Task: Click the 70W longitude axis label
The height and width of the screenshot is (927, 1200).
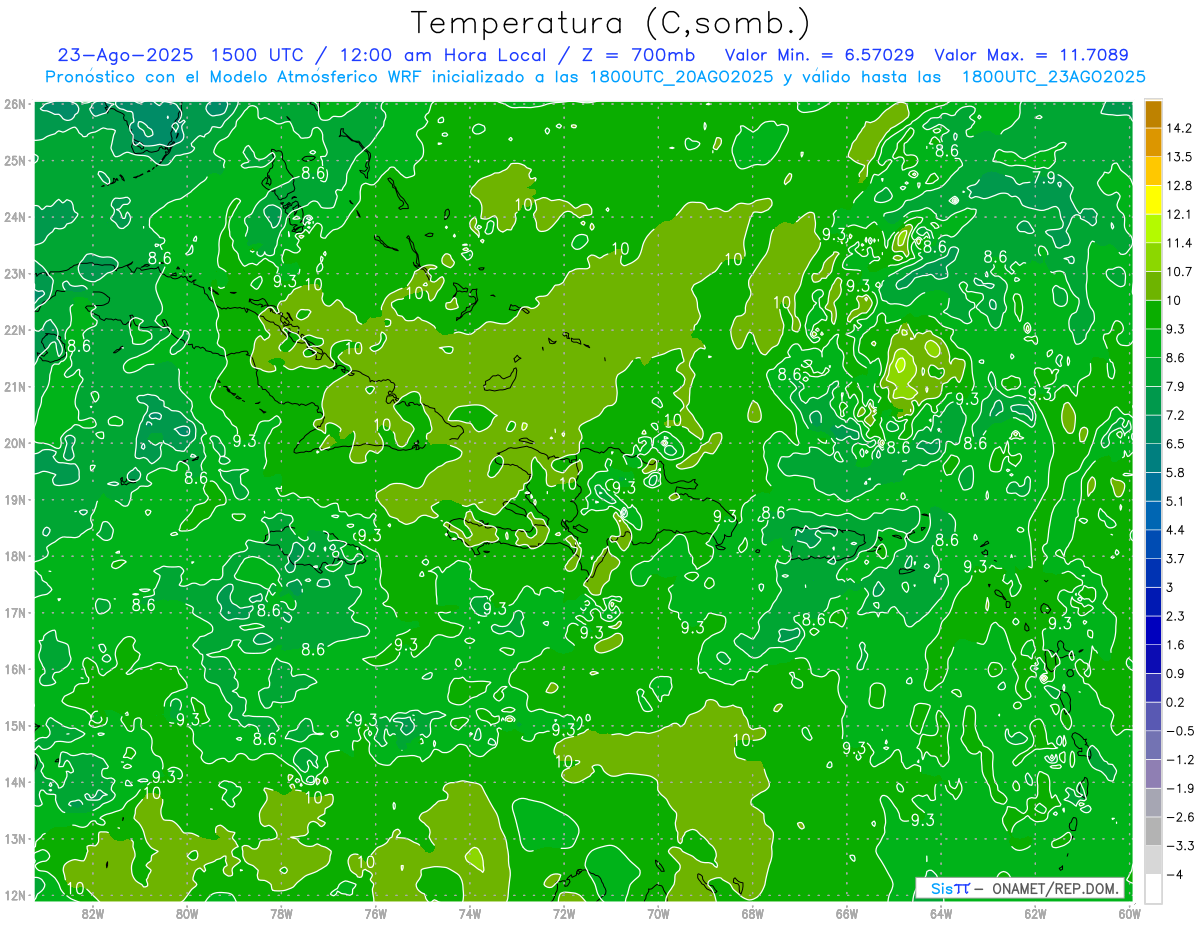Action: [658, 913]
